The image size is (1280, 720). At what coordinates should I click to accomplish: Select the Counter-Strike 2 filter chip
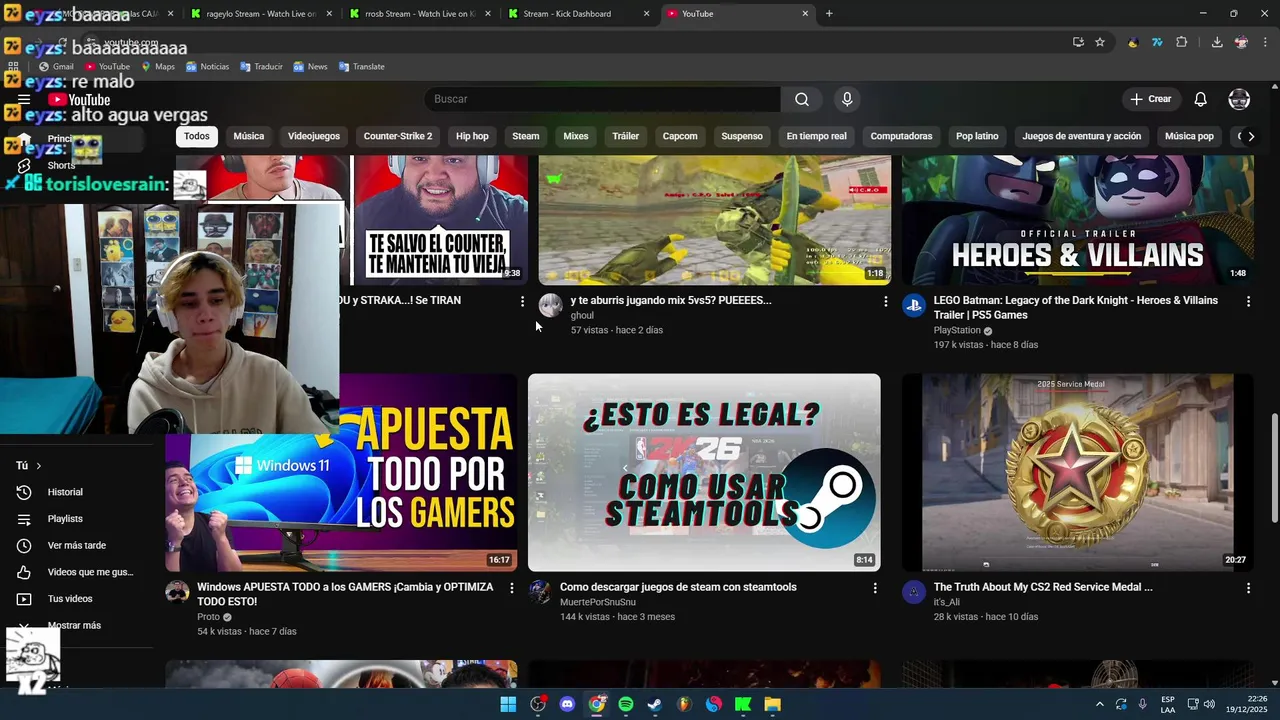(398, 136)
